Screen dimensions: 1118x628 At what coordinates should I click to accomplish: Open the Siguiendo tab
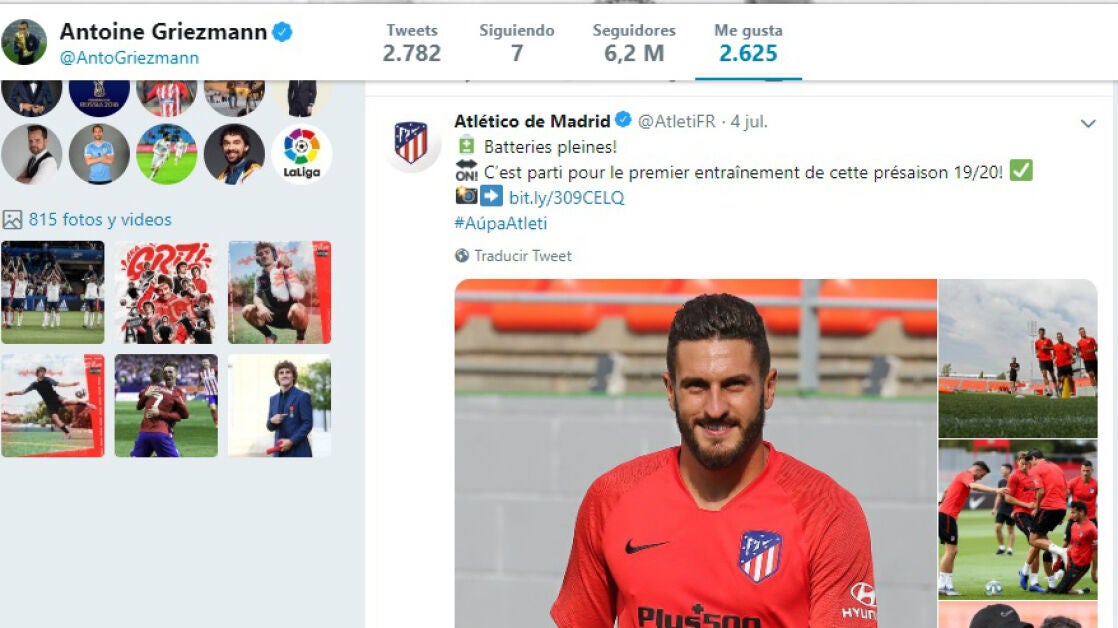pos(517,43)
